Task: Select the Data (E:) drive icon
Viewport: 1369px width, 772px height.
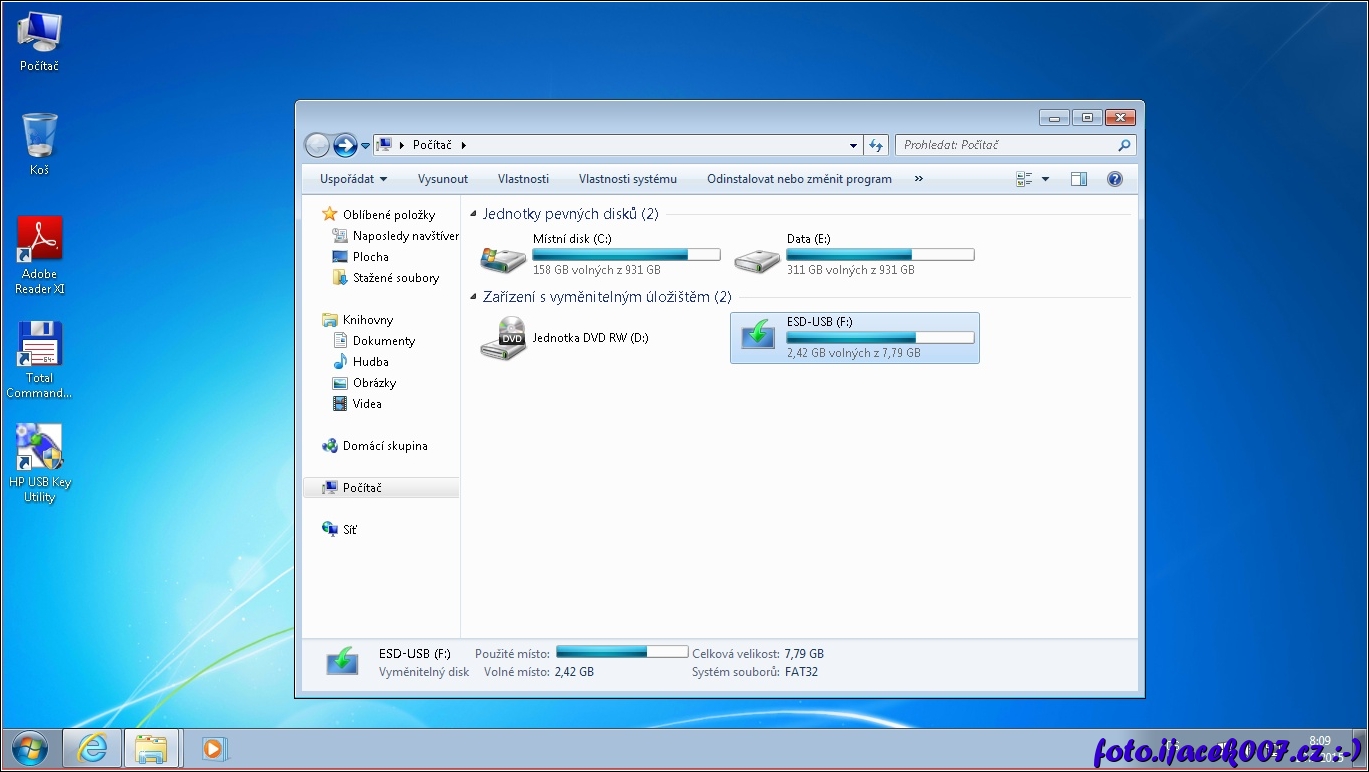Action: [x=757, y=259]
